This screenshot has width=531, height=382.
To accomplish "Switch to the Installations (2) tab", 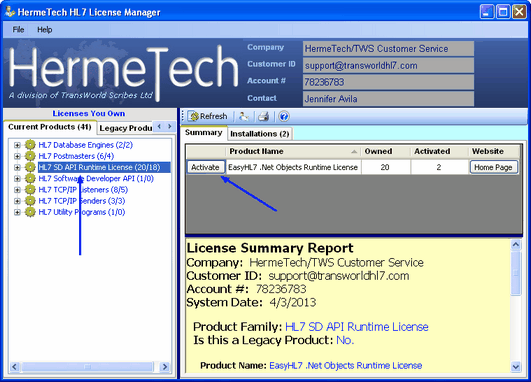I will (x=259, y=134).
